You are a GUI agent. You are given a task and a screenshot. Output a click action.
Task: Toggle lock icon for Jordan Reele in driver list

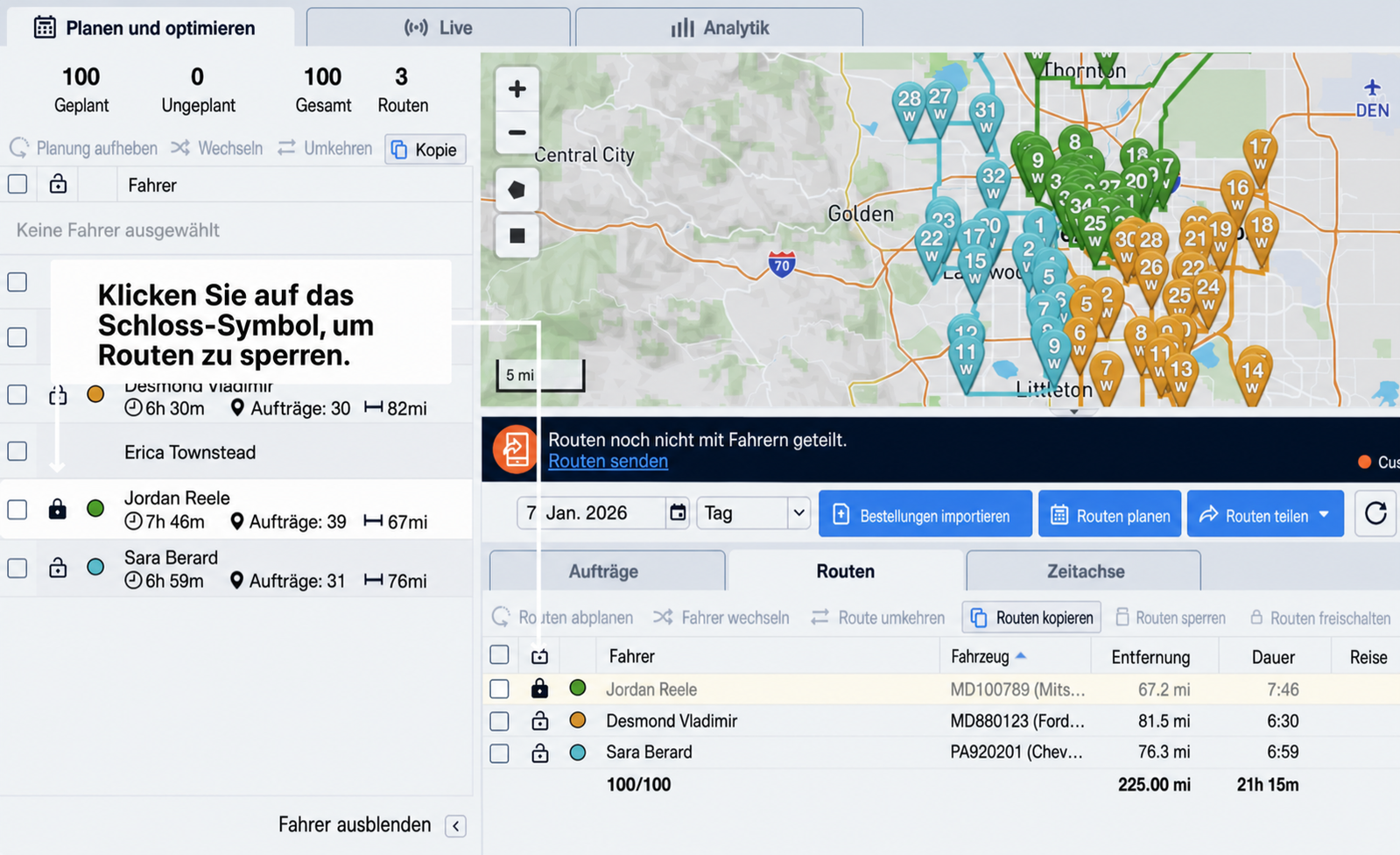pos(58,509)
